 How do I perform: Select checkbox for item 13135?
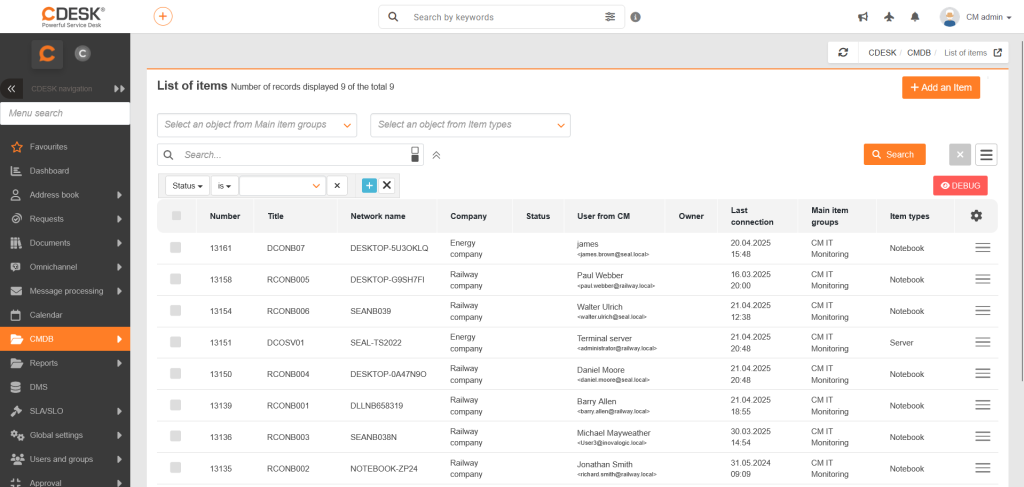(x=175, y=468)
